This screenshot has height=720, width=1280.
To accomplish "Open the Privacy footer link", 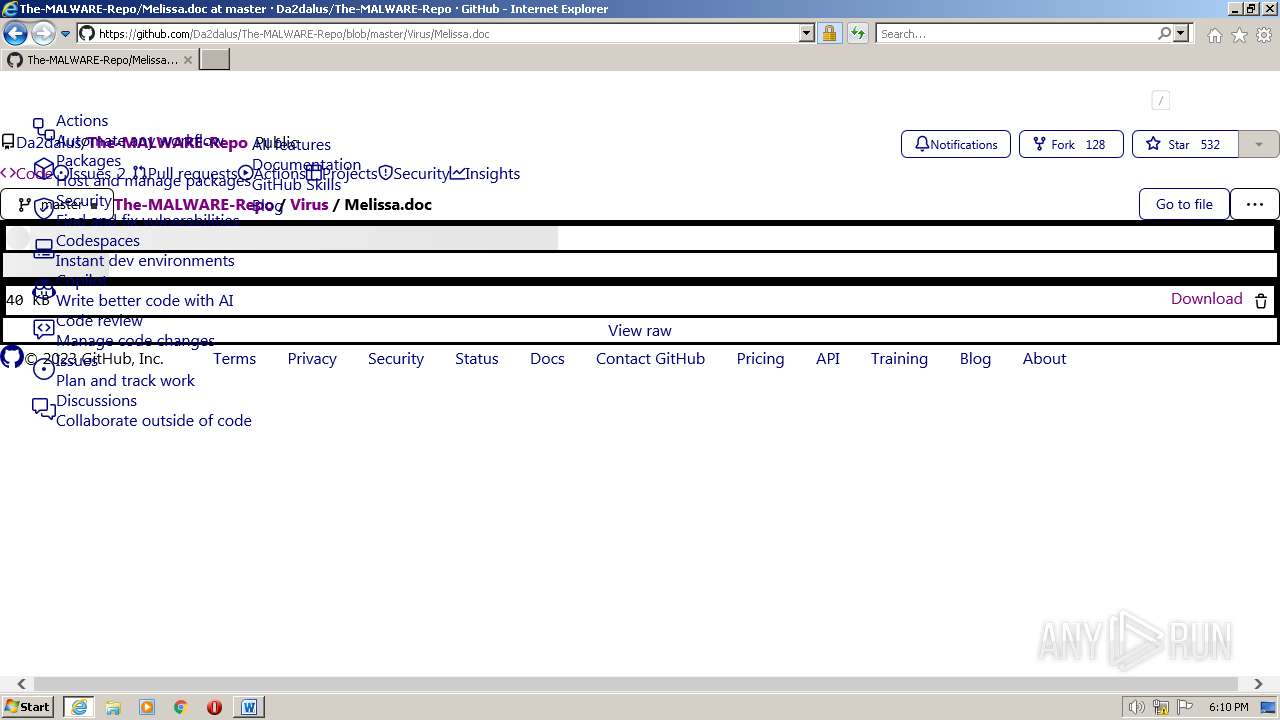I will pyautogui.click(x=312, y=358).
